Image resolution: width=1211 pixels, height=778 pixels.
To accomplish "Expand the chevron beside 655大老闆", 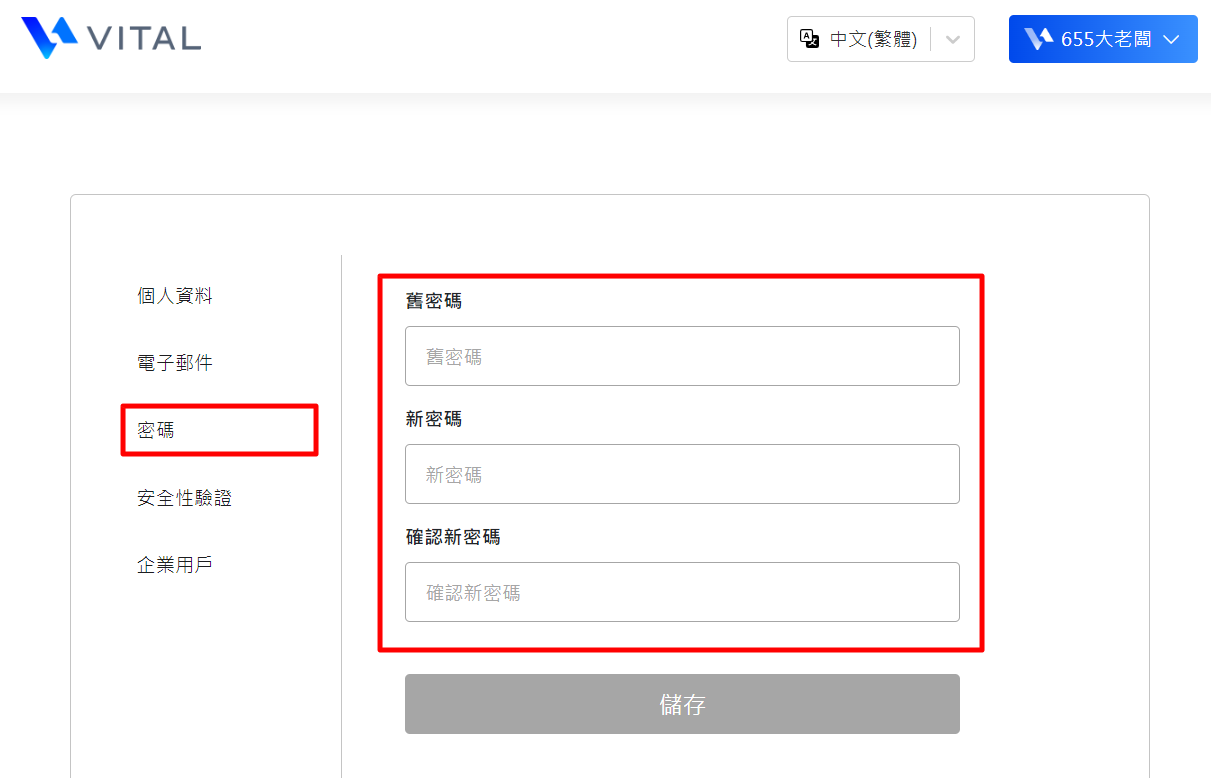I will tap(1172, 39).
